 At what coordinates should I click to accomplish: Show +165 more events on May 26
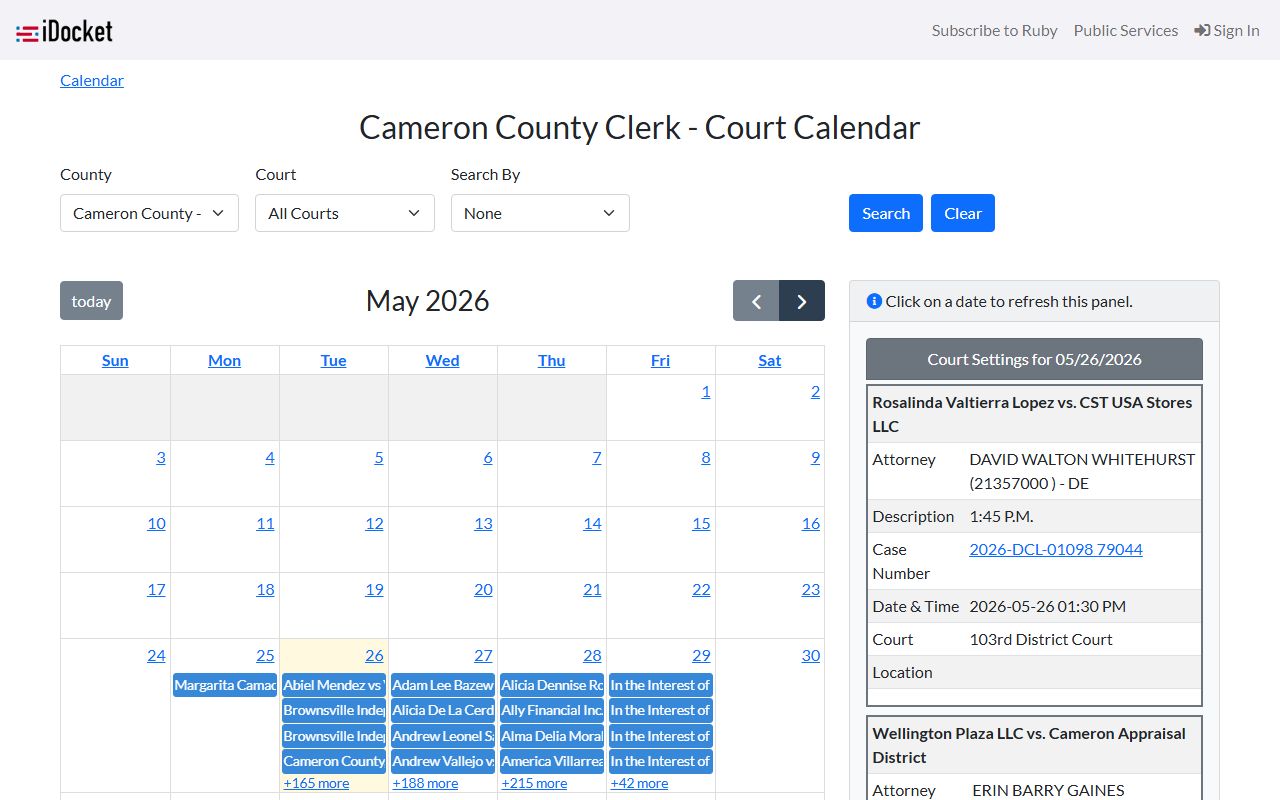coord(316,783)
